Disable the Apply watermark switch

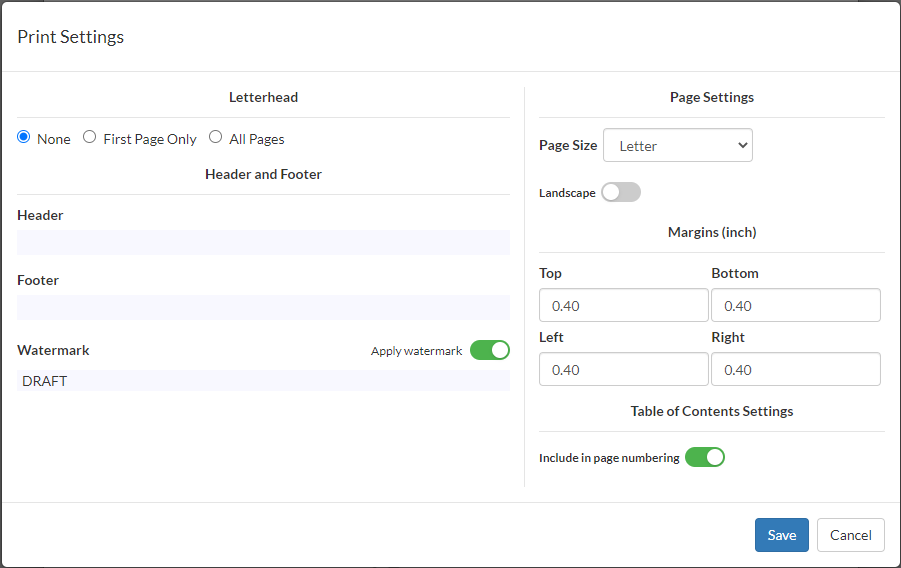[490, 350]
